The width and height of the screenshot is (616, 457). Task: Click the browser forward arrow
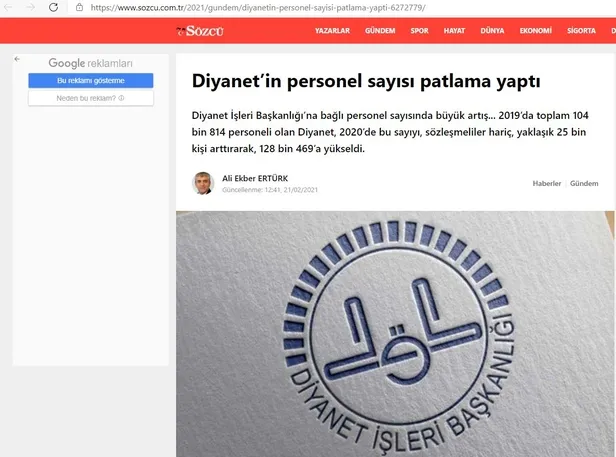(31, 7)
